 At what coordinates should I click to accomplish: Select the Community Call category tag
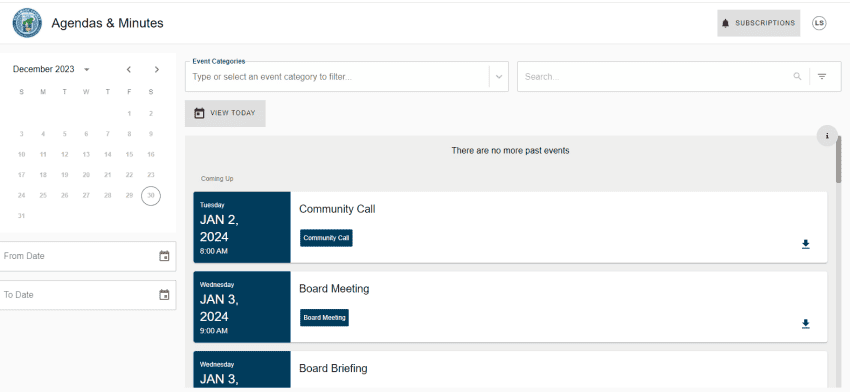326,238
